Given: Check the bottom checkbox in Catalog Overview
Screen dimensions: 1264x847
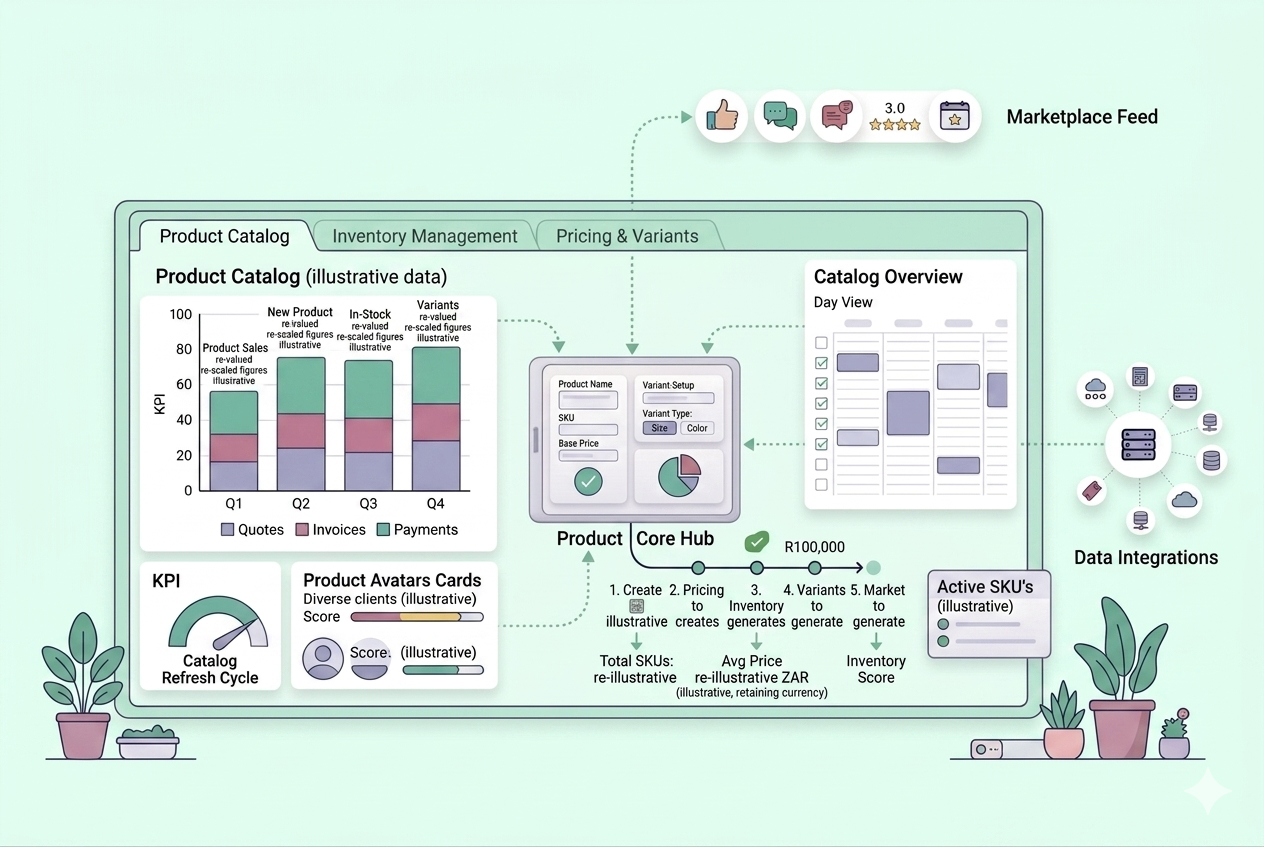Looking at the screenshot, I should [x=821, y=485].
